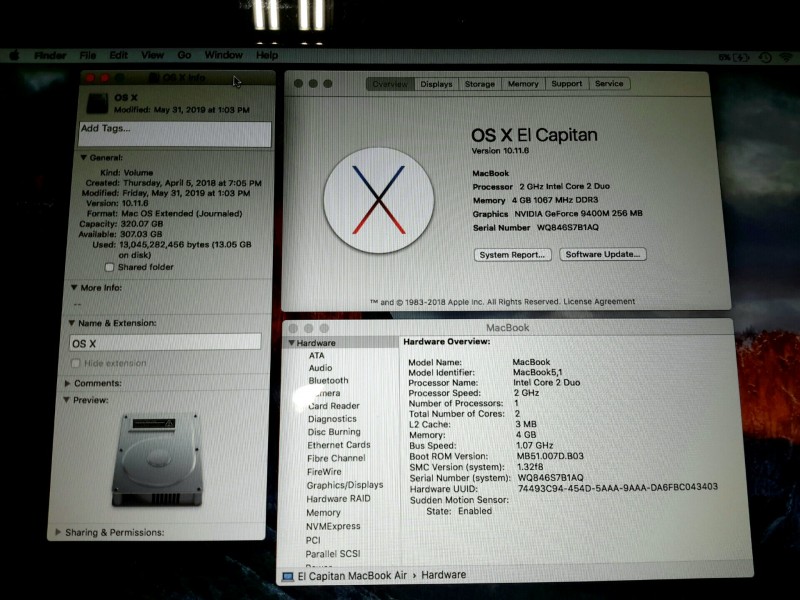Select FireWire in the hardware sidebar
800x600 pixels.
(324, 472)
